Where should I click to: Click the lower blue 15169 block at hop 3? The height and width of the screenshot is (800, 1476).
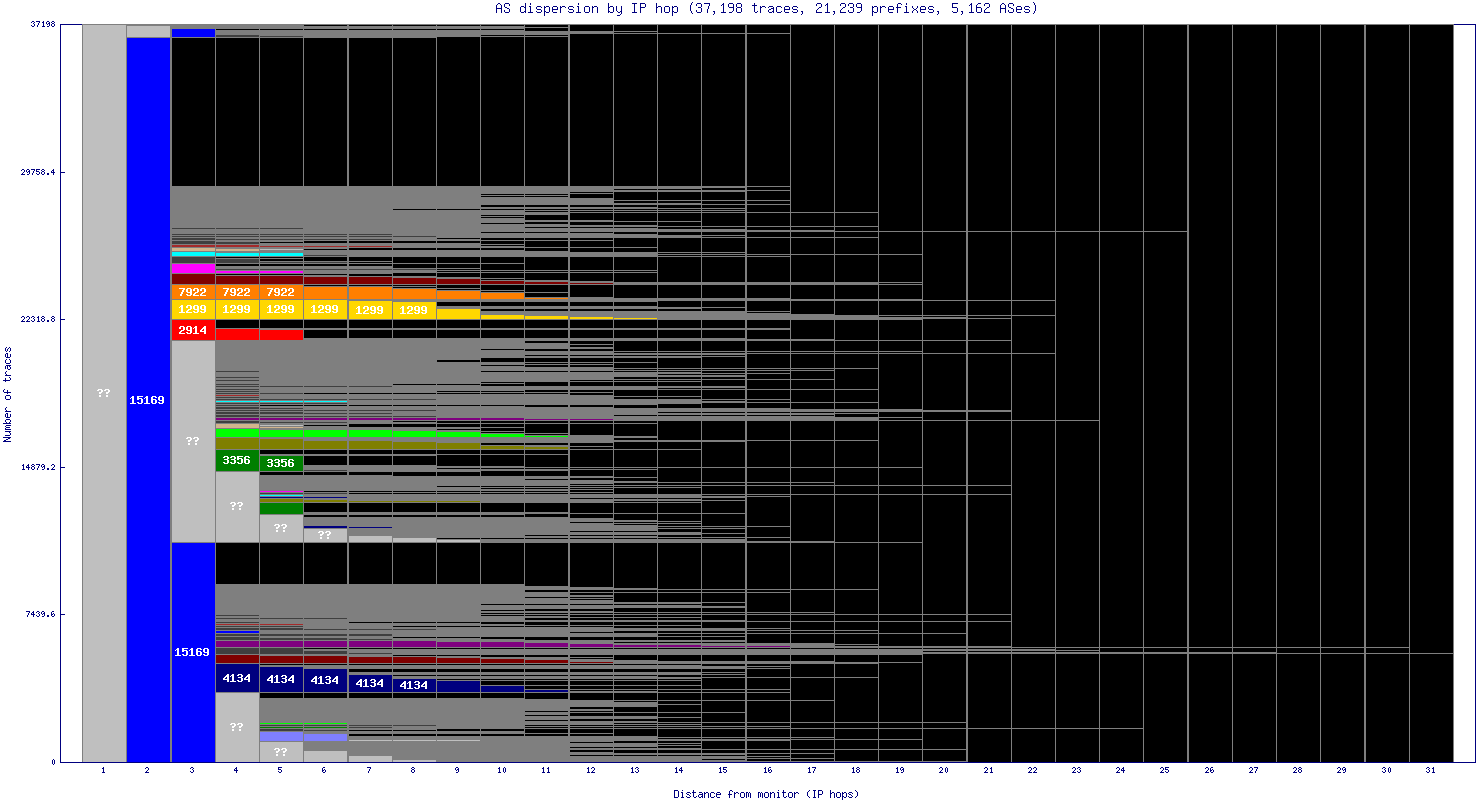(x=192, y=652)
